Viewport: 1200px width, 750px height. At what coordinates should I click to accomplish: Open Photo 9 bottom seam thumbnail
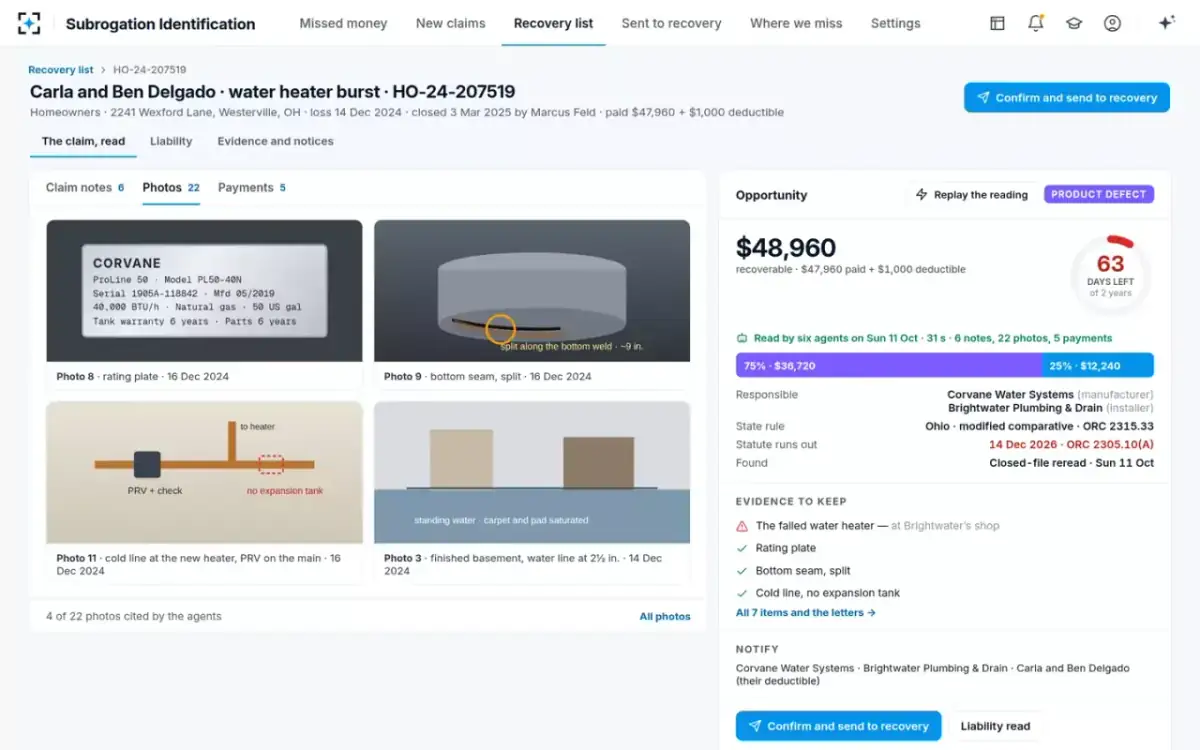pos(532,291)
